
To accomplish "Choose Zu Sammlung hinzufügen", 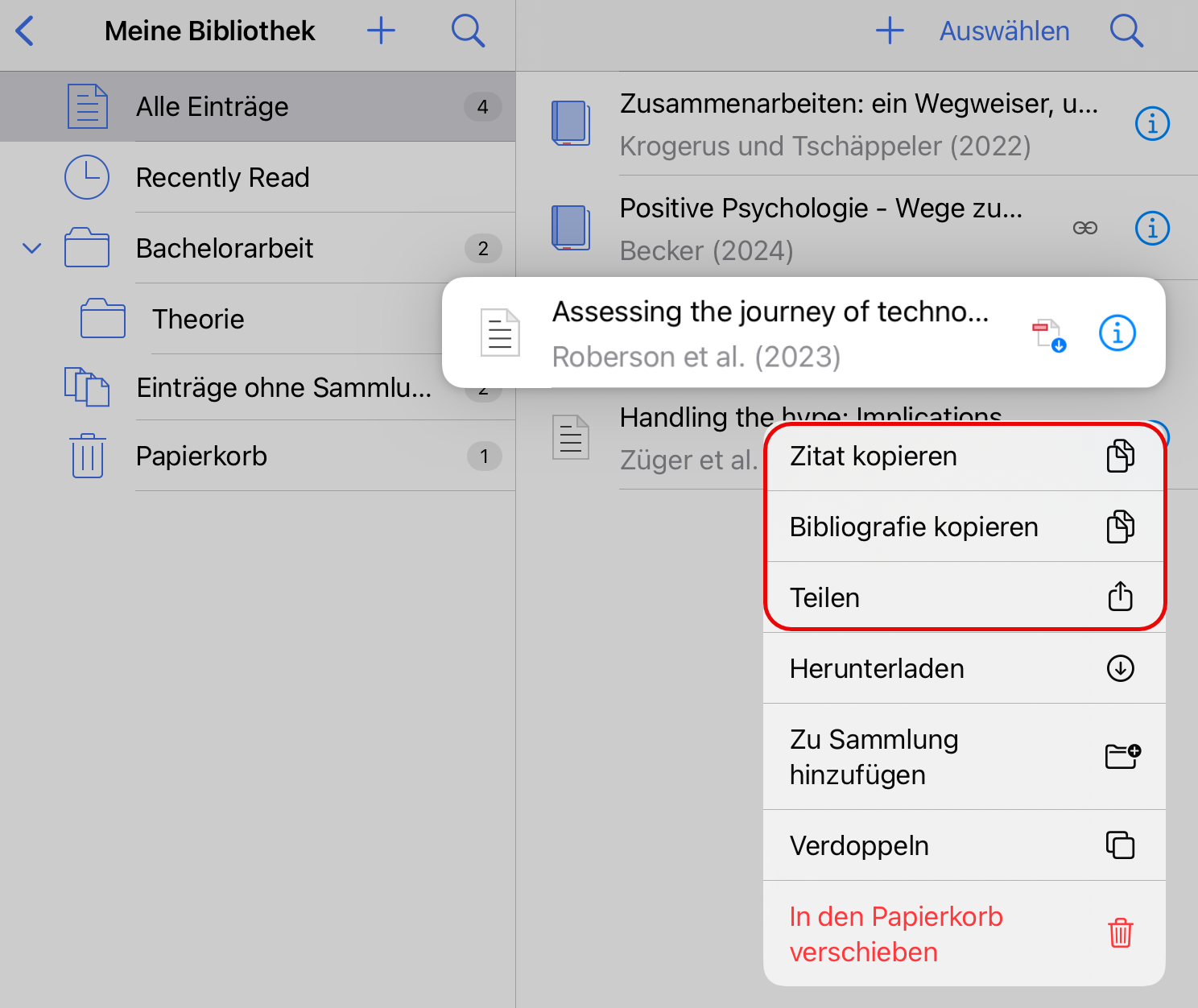I will coord(965,758).
